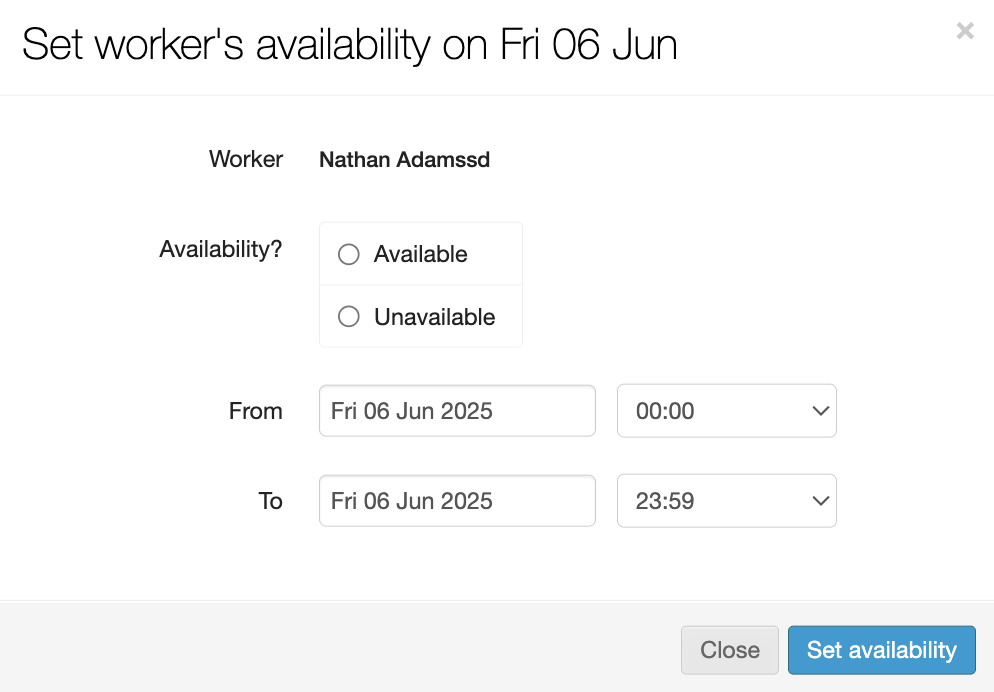
Task: Select the Available radio button
Action: click(x=349, y=254)
